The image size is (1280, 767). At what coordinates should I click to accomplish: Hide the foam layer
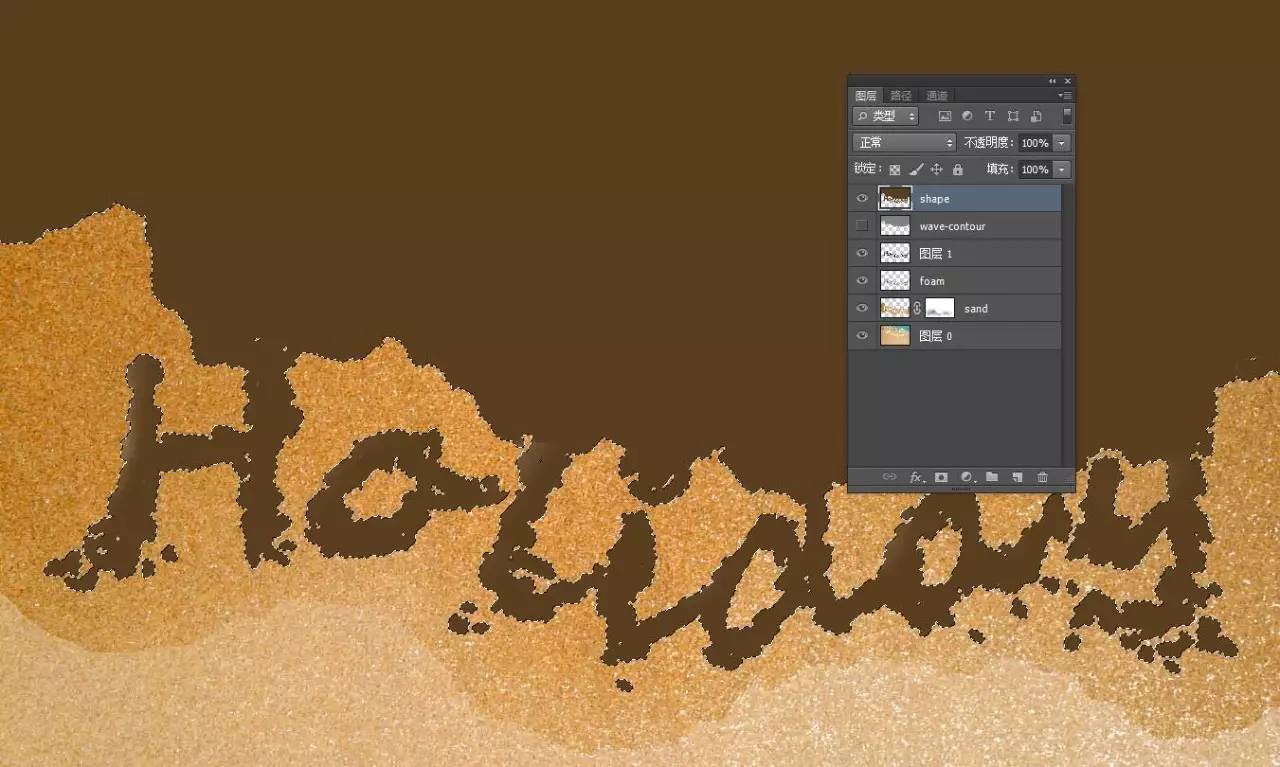[x=862, y=281]
